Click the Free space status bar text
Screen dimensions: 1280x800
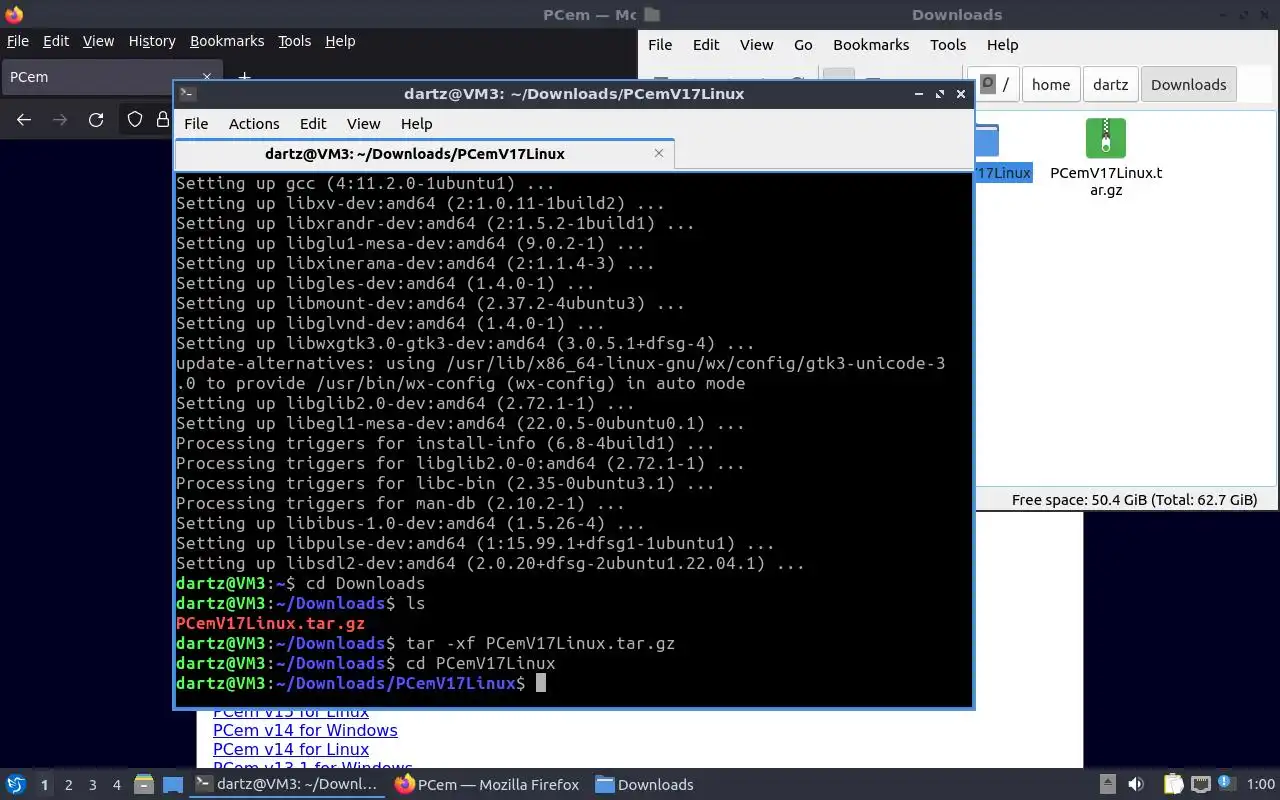point(1134,500)
